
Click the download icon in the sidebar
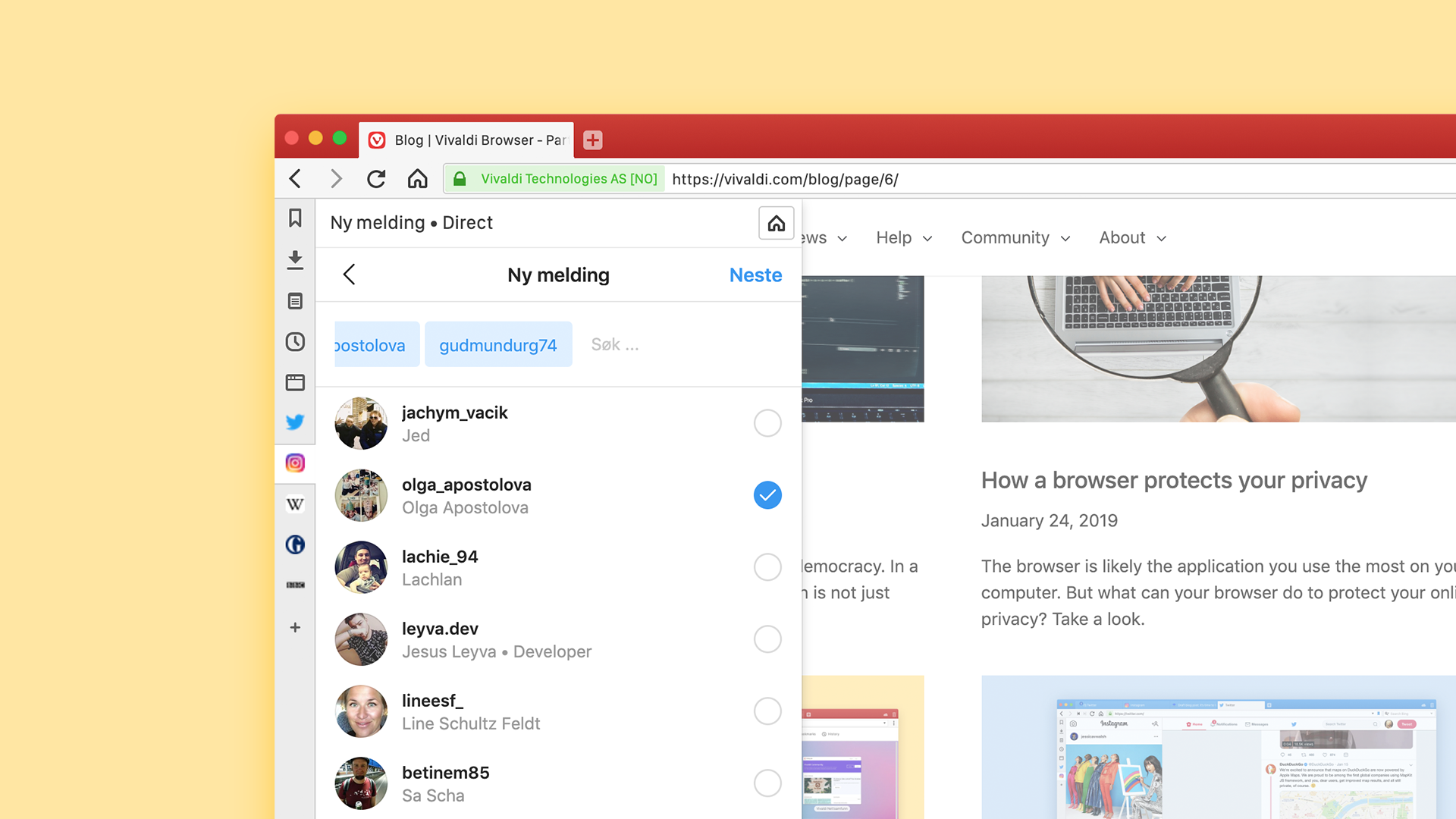[296, 260]
